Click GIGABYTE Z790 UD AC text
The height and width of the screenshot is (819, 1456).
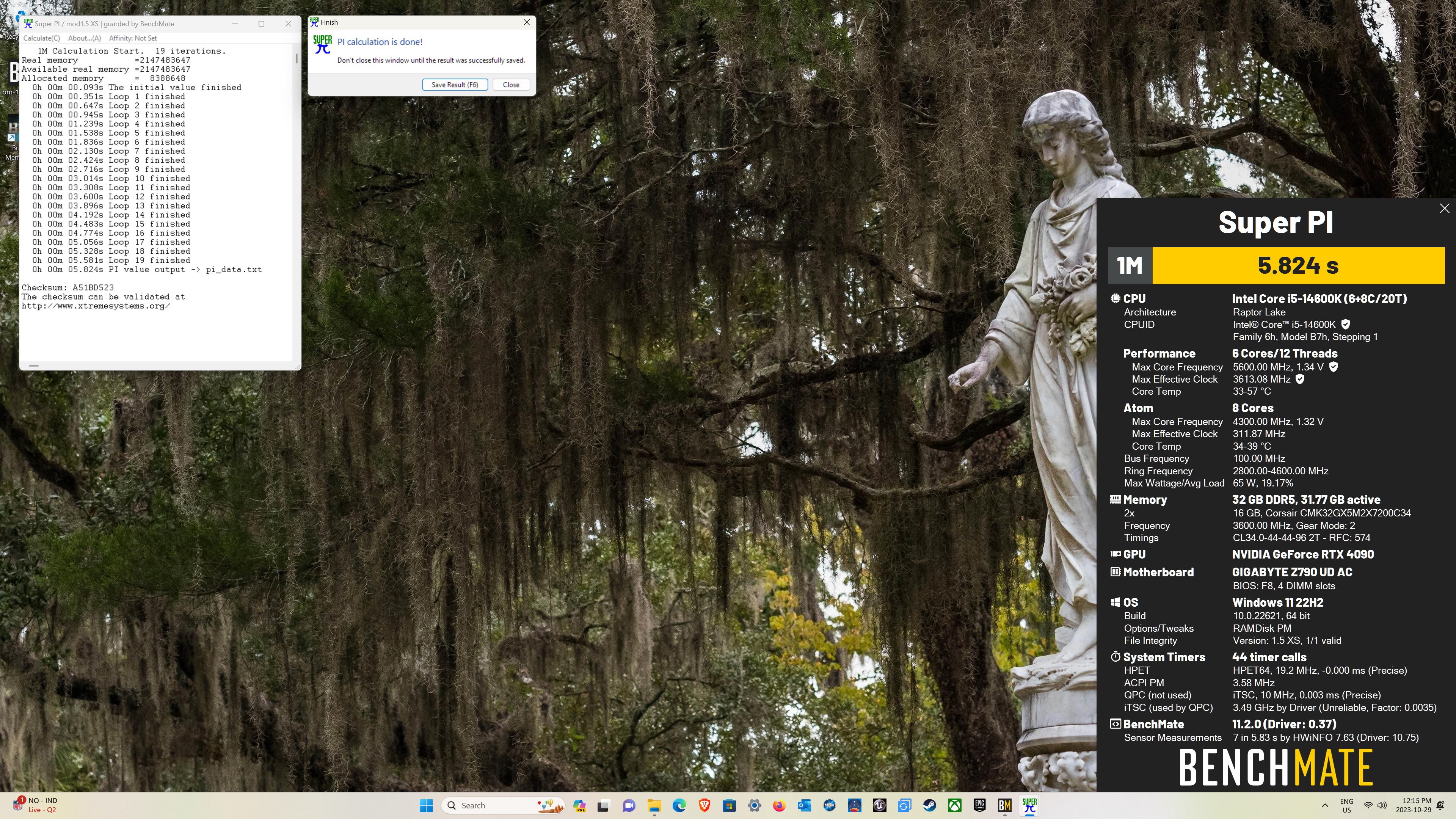pos(1292,572)
